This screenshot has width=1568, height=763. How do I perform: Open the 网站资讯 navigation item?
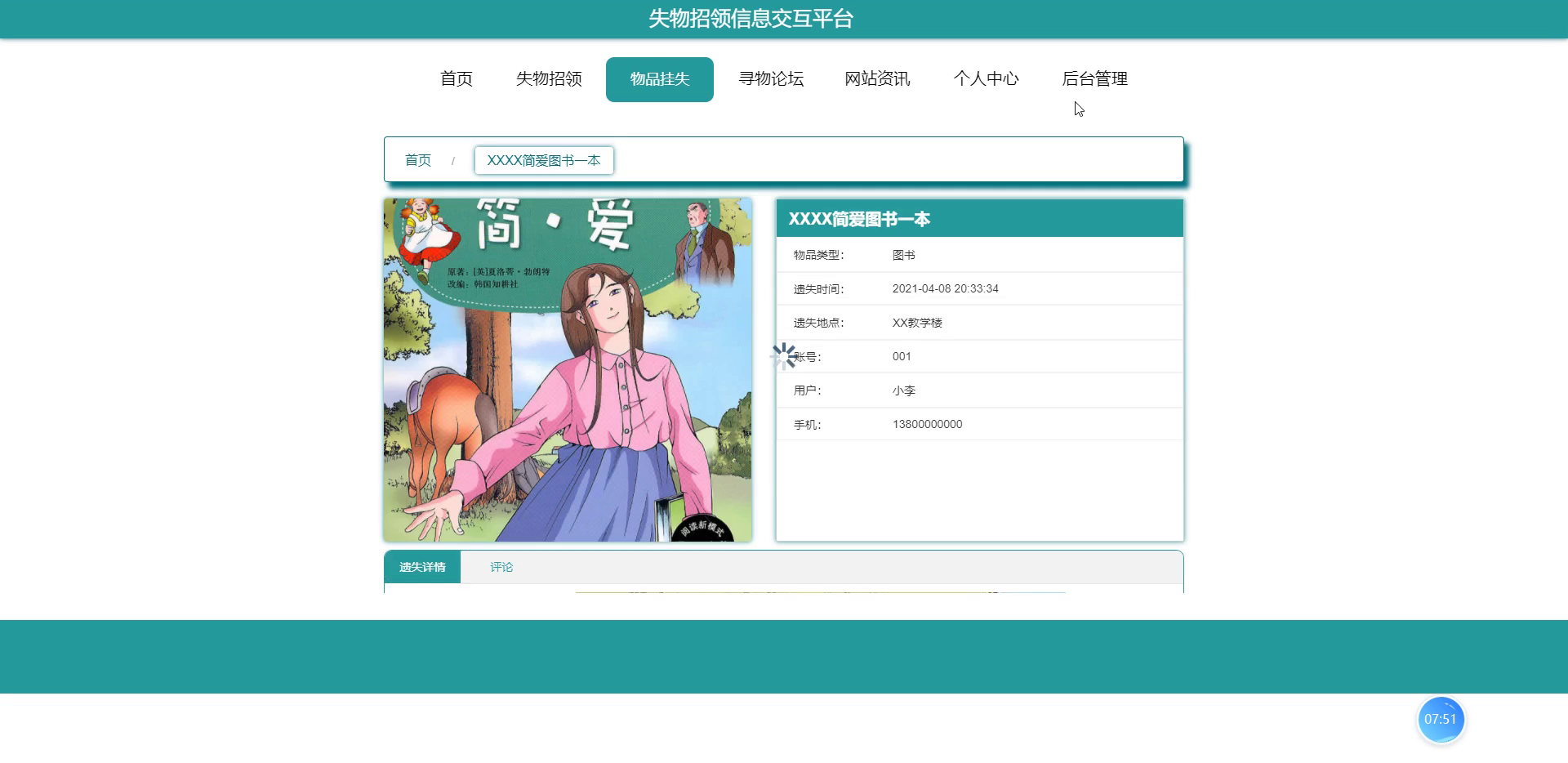click(877, 79)
